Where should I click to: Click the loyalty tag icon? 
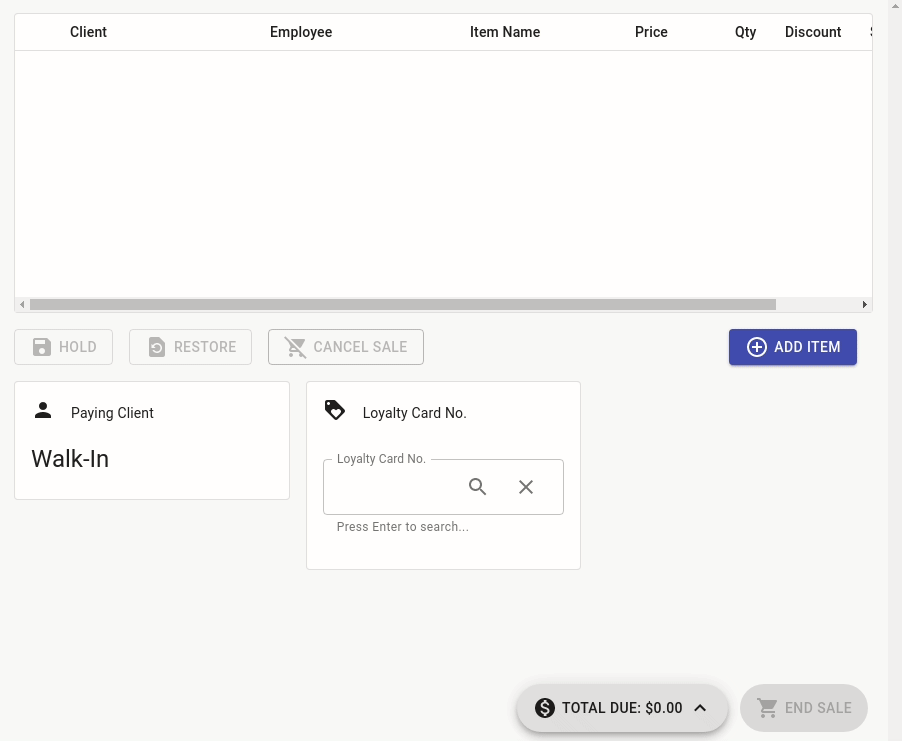click(x=335, y=410)
